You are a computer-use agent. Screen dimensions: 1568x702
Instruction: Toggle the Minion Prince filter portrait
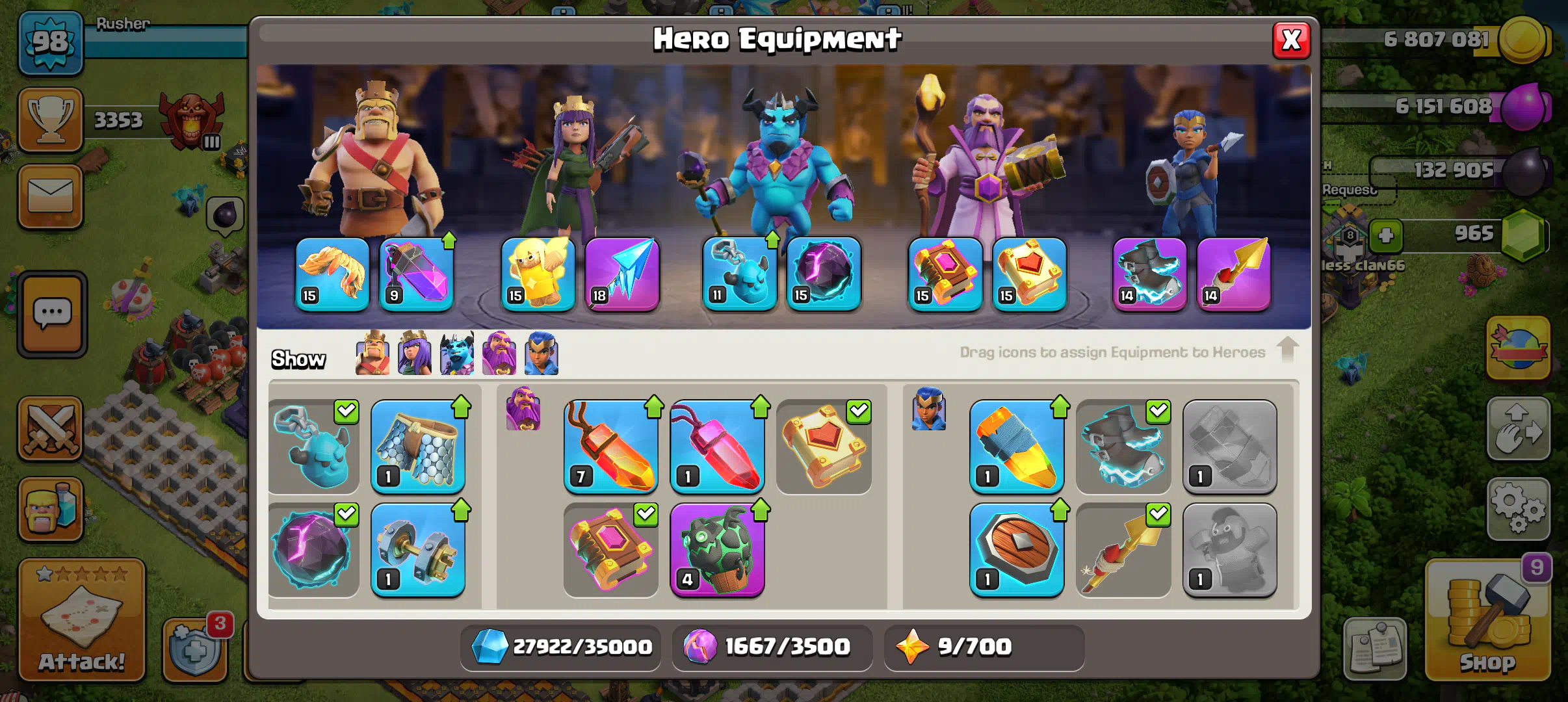pos(457,354)
